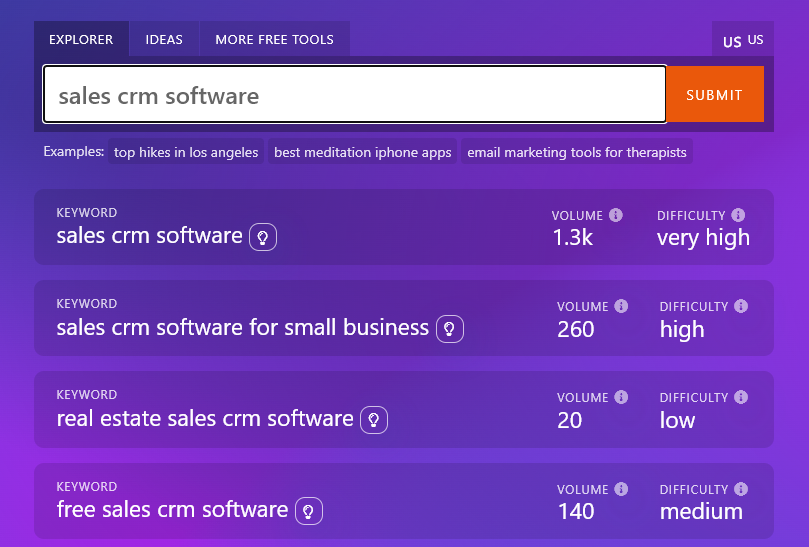The image size is (809, 547).
Task: Click lightbulb beside 'sales crm software for small business'
Action: pyautogui.click(x=449, y=329)
